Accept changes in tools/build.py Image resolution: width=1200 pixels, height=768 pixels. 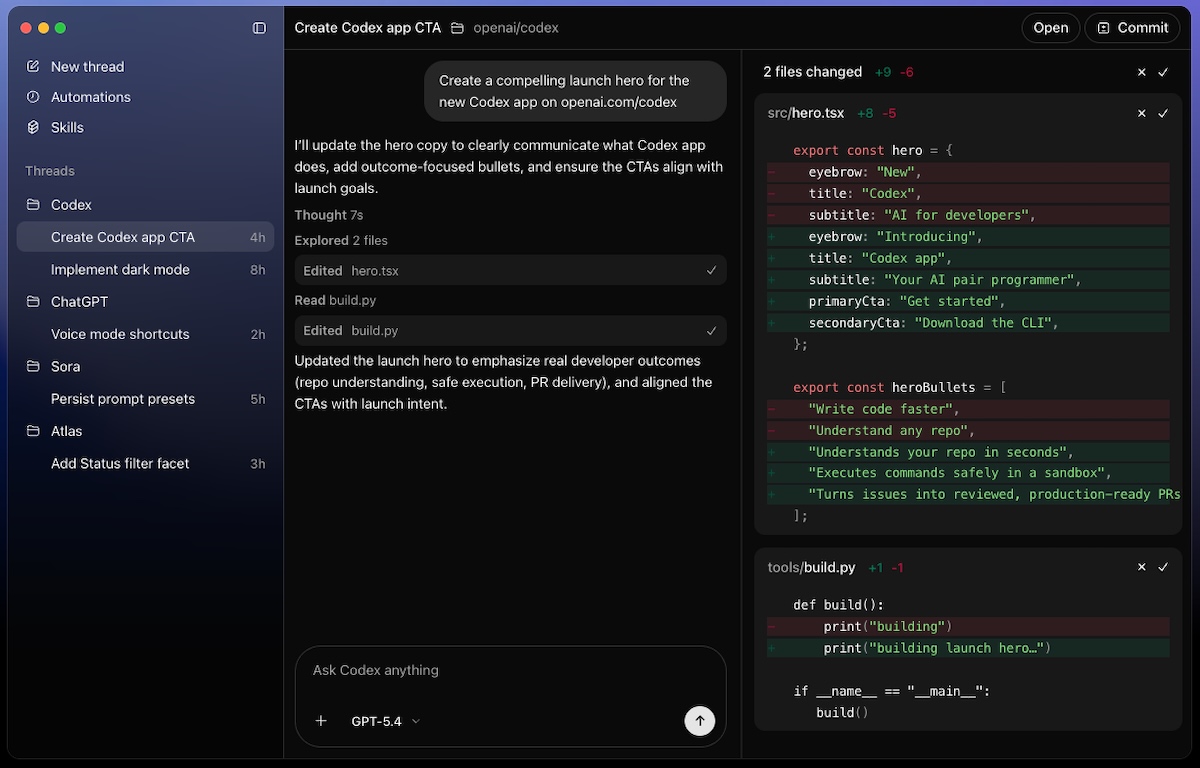[1163, 567]
